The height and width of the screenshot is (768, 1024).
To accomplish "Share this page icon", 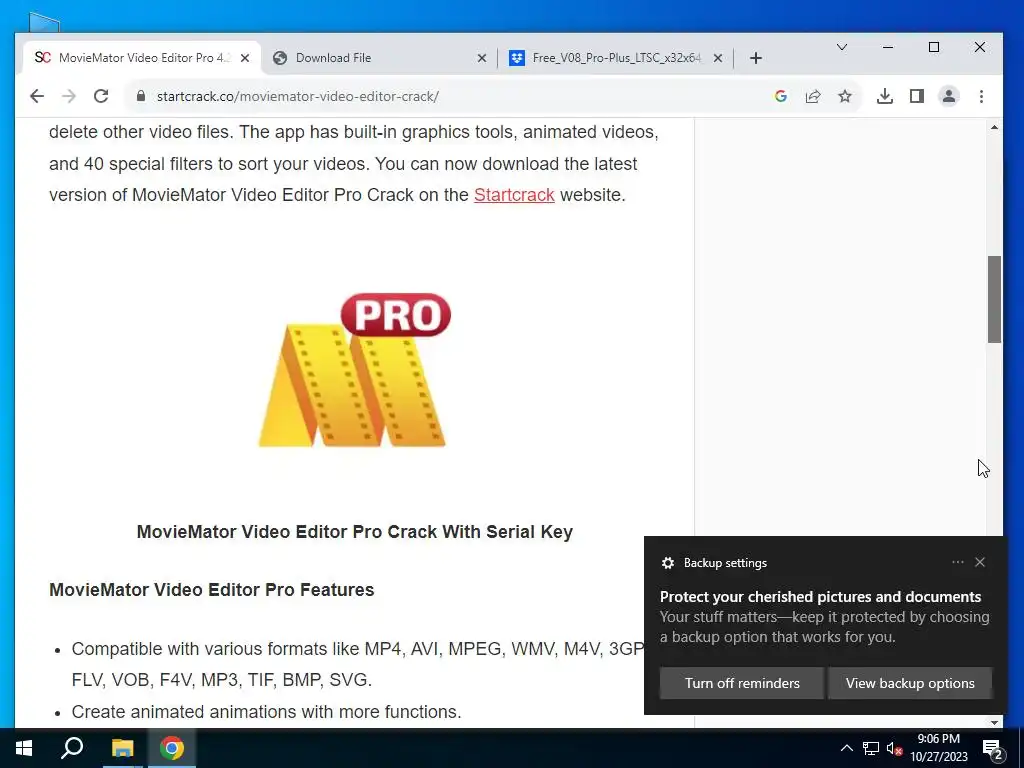I will pyautogui.click(x=812, y=97).
